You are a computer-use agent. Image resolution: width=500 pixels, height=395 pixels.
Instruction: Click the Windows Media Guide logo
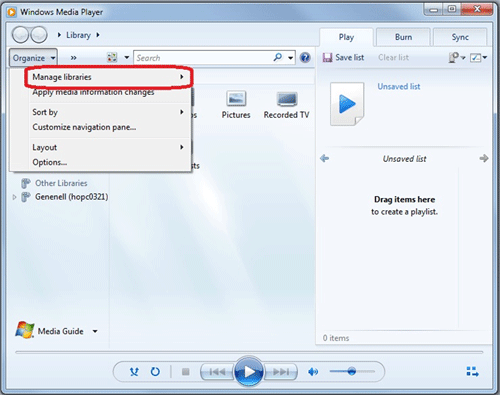click(x=25, y=330)
